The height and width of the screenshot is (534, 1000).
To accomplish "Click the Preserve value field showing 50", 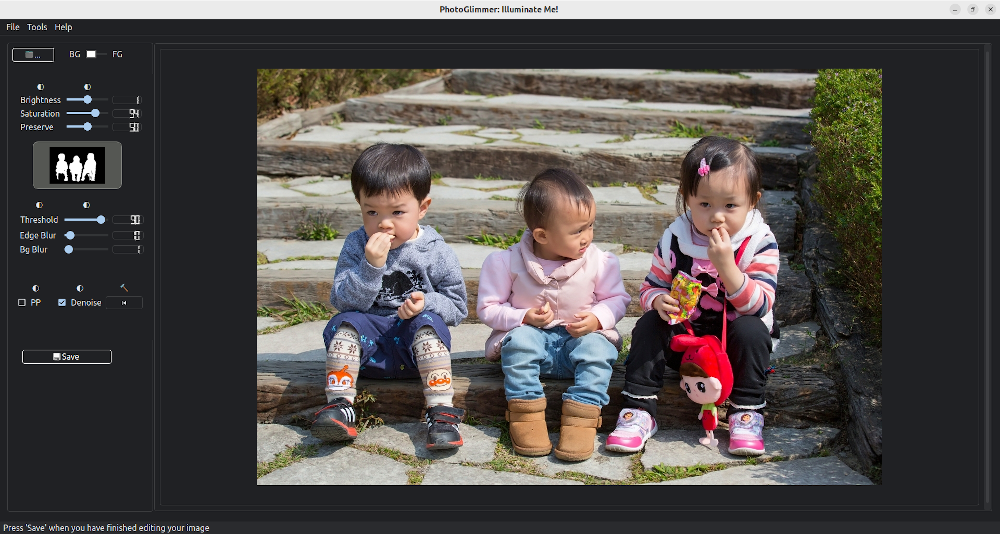I will (127, 128).
